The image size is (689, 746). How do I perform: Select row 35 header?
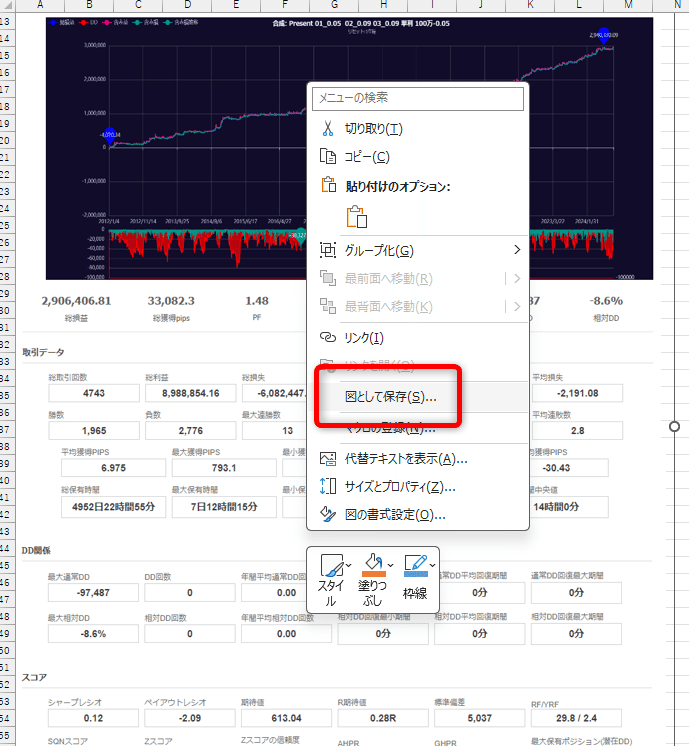6,396
